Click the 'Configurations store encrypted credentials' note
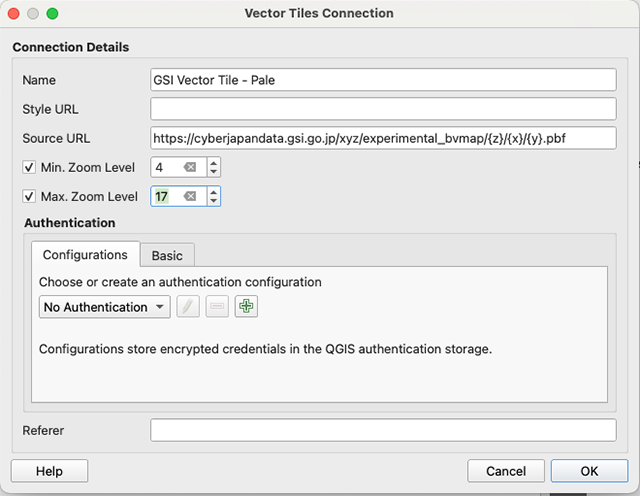Viewport: 640px width, 496px height. coord(265,349)
